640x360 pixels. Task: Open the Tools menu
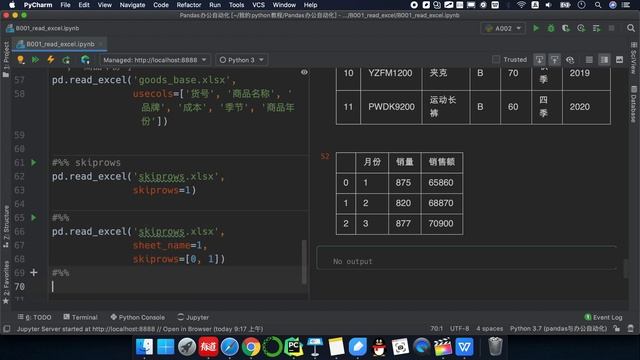[x=236, y=5]
